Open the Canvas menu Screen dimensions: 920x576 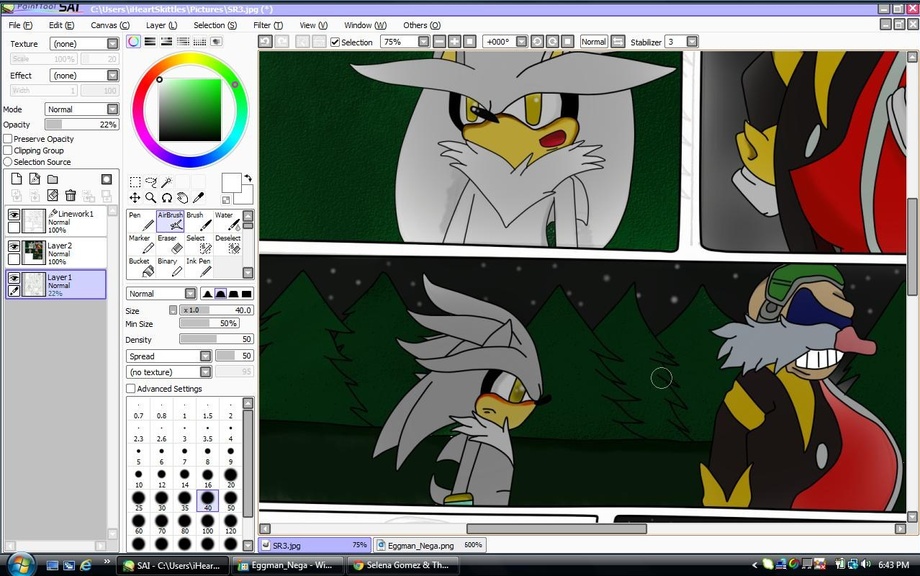tap(110, 25)
